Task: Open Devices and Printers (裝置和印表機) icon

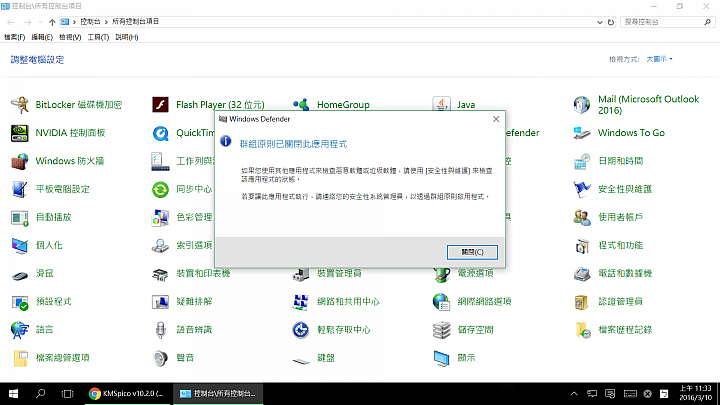Action: point(160,274)
